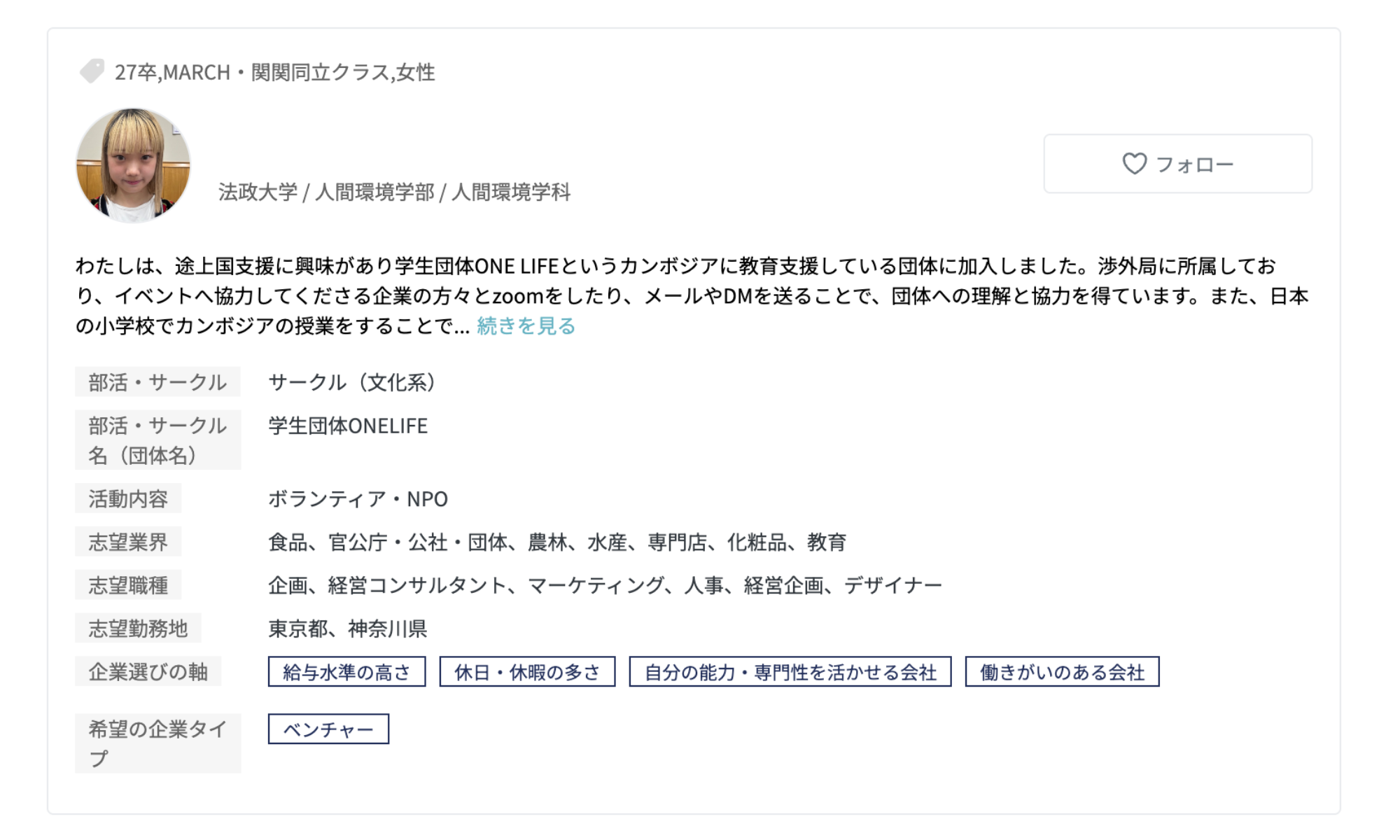The height and width of the screenshot is (840, 1400).
Task: Choose the 働きがいのある会社 tag
Action: coord(1062,672)
